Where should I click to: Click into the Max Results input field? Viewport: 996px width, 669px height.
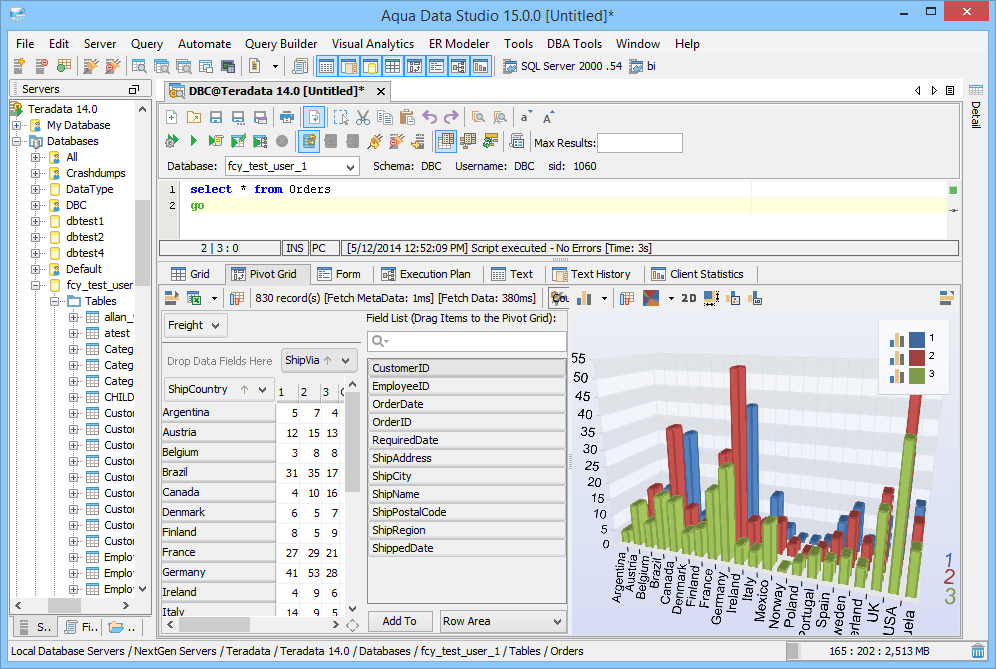(x=640, y=143)
